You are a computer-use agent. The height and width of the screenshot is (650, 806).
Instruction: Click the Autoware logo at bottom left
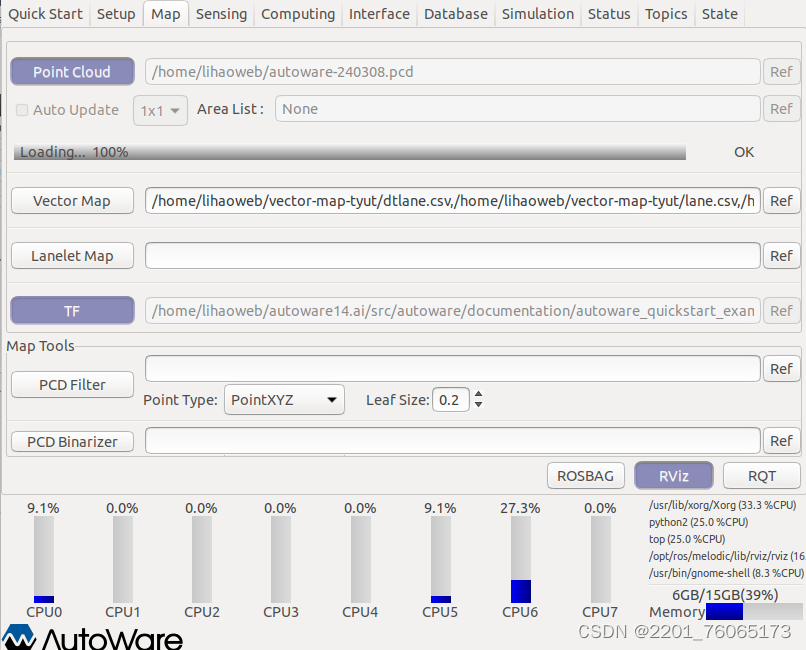coord(90,637)
